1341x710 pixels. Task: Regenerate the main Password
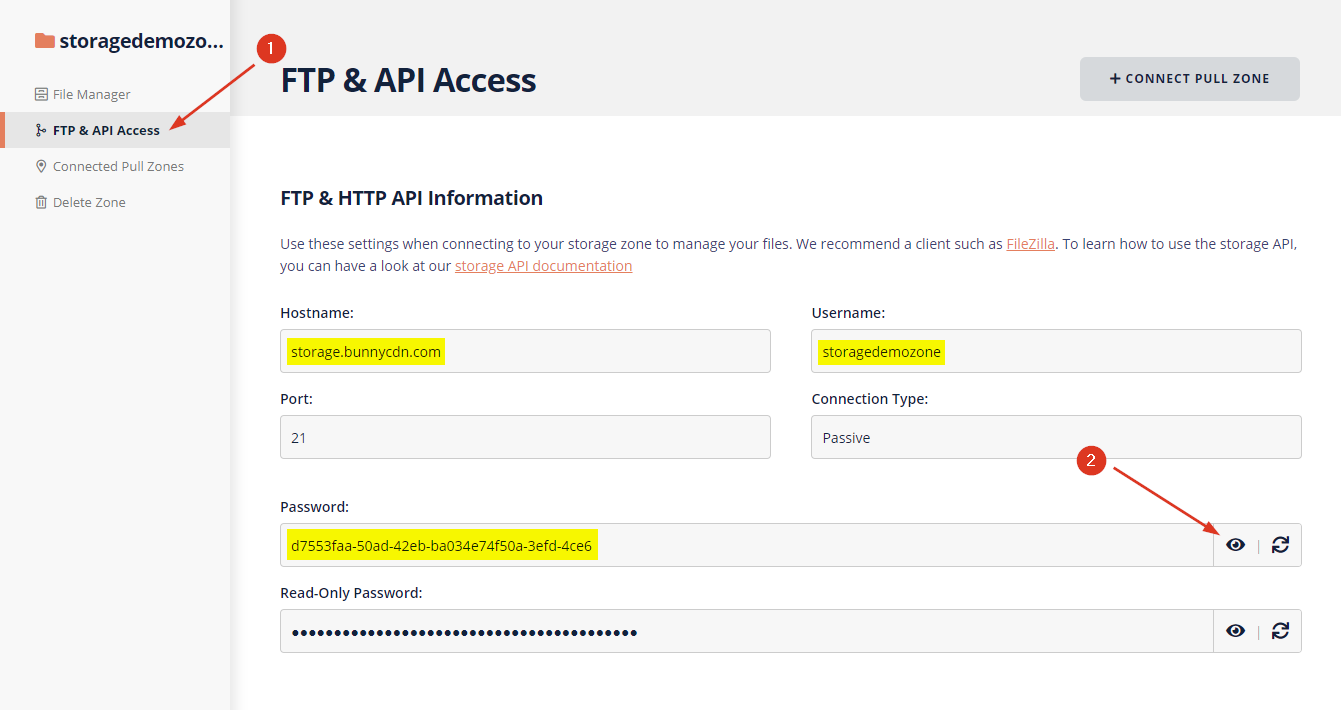tap(1280, 545)
